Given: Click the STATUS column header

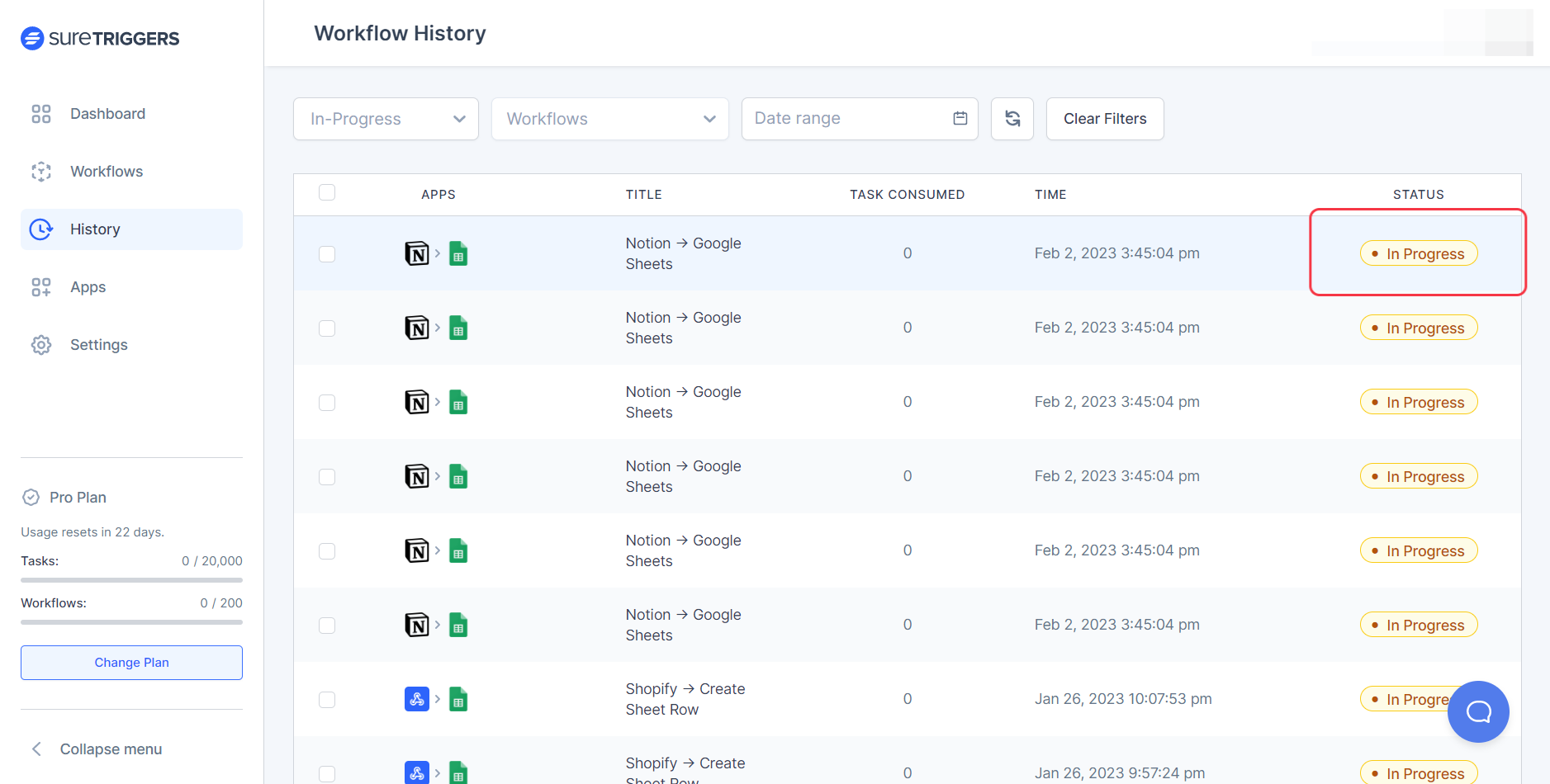Looking at the screenshot, I should pyautogui.click(x=1419, y=195).
